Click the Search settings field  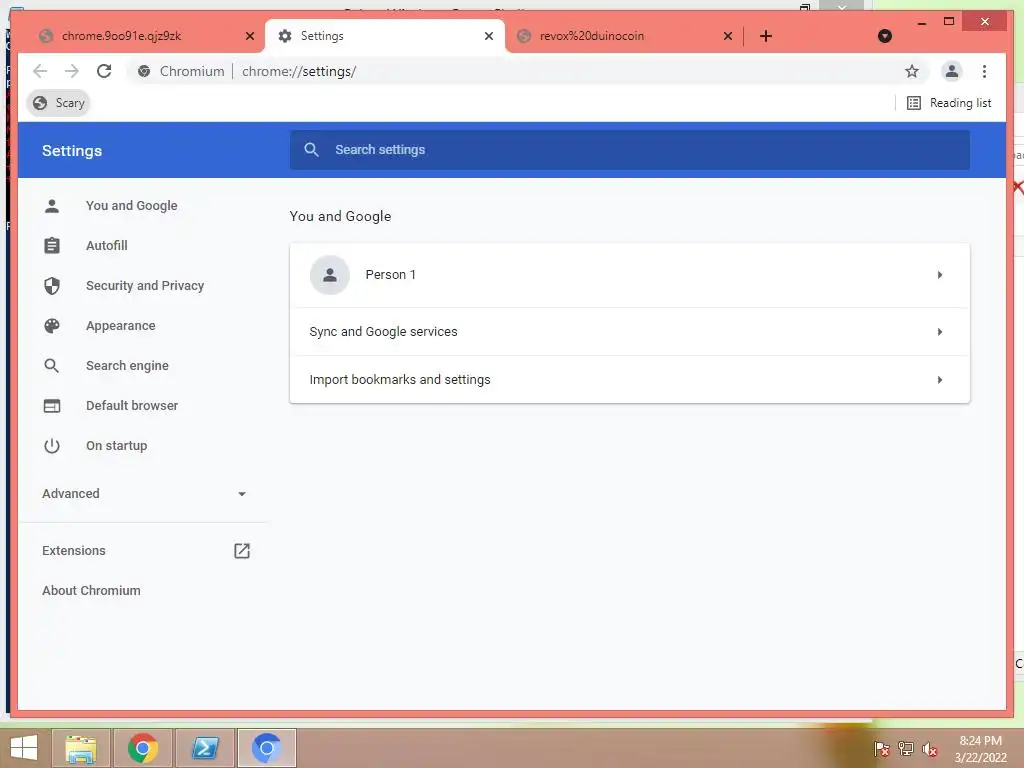pyautogui.click(x=630, y=150)
